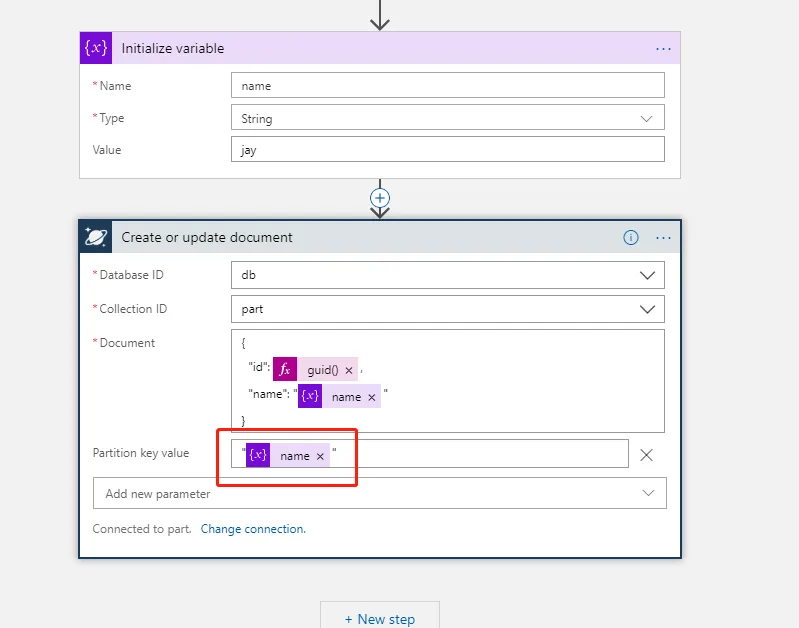
Task: Open Initialize variable ellipsis menu
Action: (663, 49)
